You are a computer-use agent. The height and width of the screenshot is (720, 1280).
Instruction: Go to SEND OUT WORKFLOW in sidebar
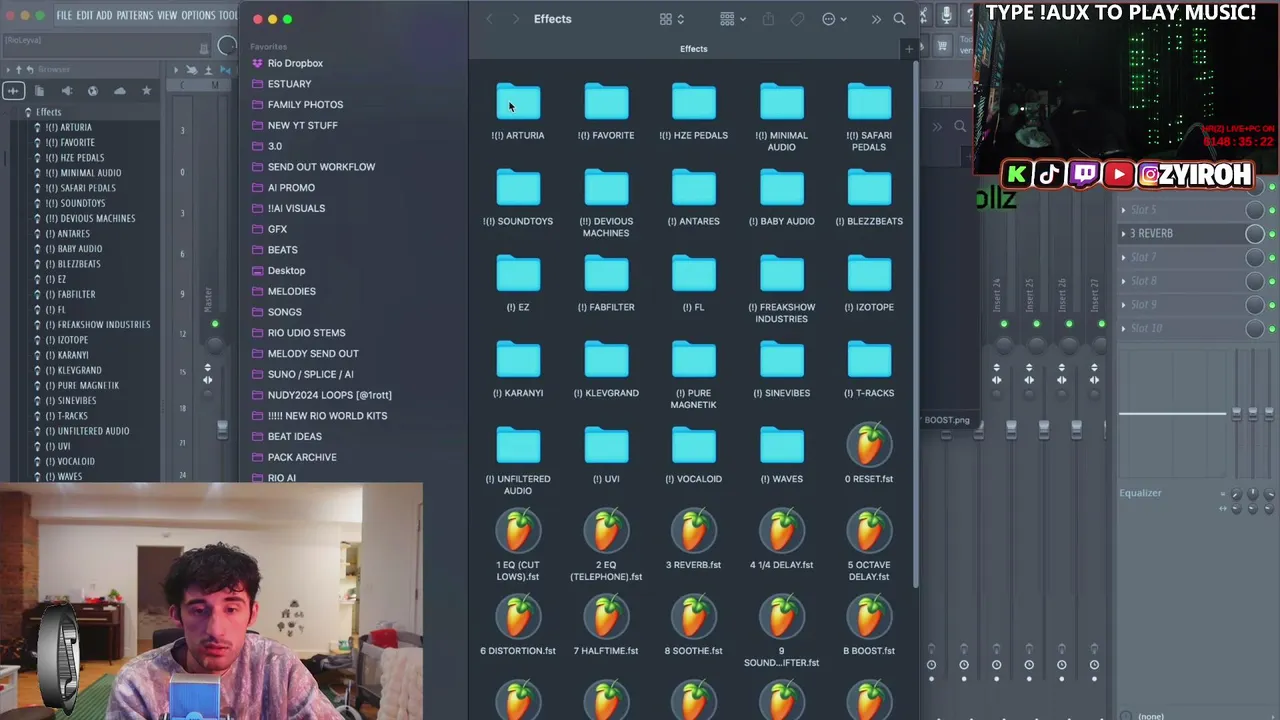click(x=321, y=167)
